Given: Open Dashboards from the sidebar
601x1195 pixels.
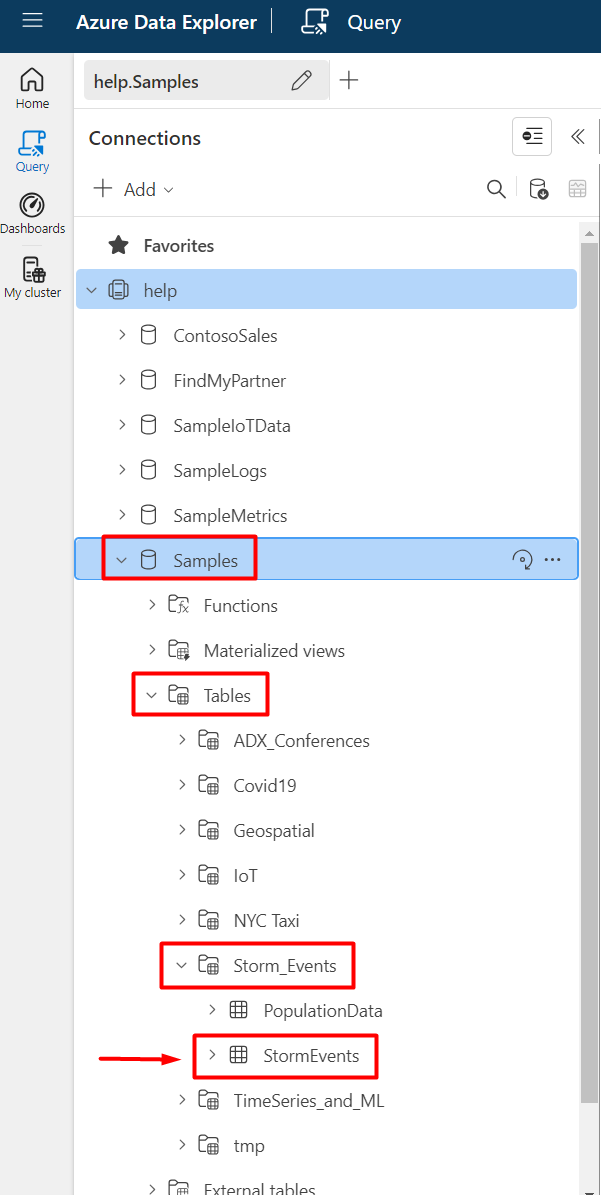Looking at the screenshot, I should [32, 214].
